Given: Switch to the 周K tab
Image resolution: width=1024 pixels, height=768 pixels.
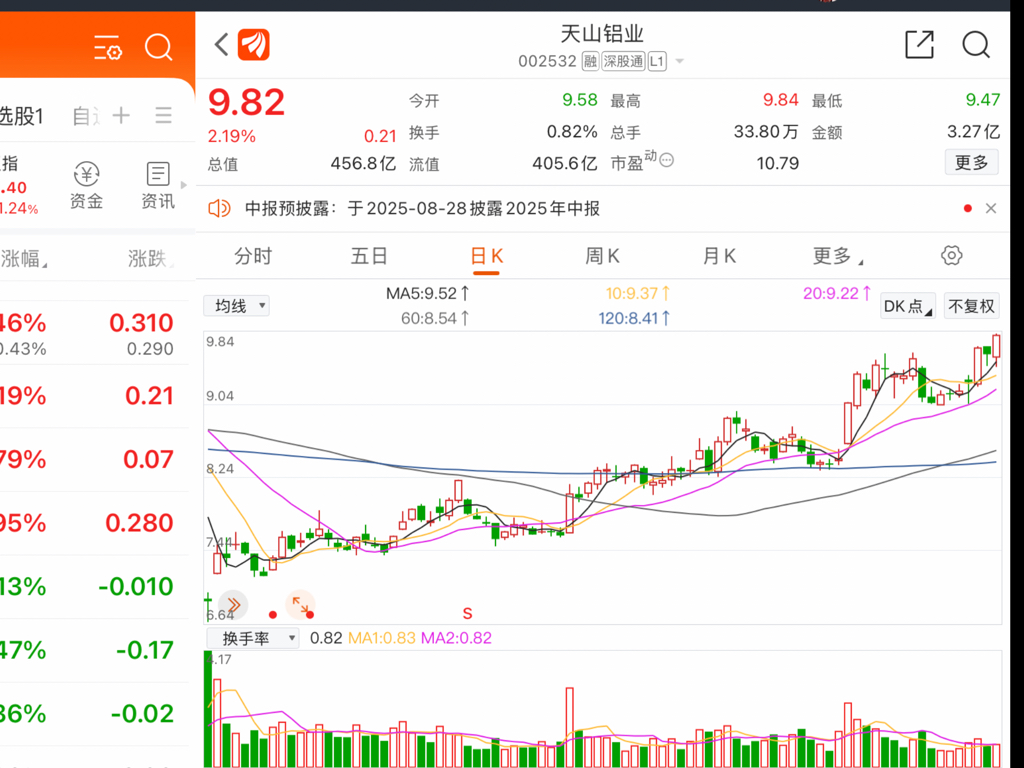Looking at the screenshot, I should pos(602,256).
